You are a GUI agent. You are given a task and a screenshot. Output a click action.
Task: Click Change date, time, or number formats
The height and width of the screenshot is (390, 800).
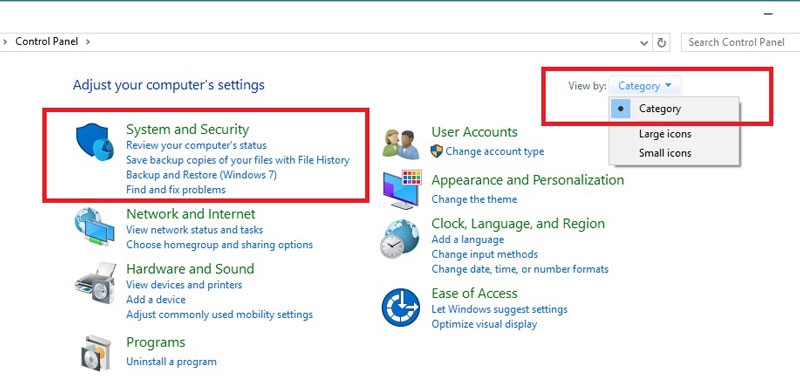pyautogui.click(x=520, y=269)
